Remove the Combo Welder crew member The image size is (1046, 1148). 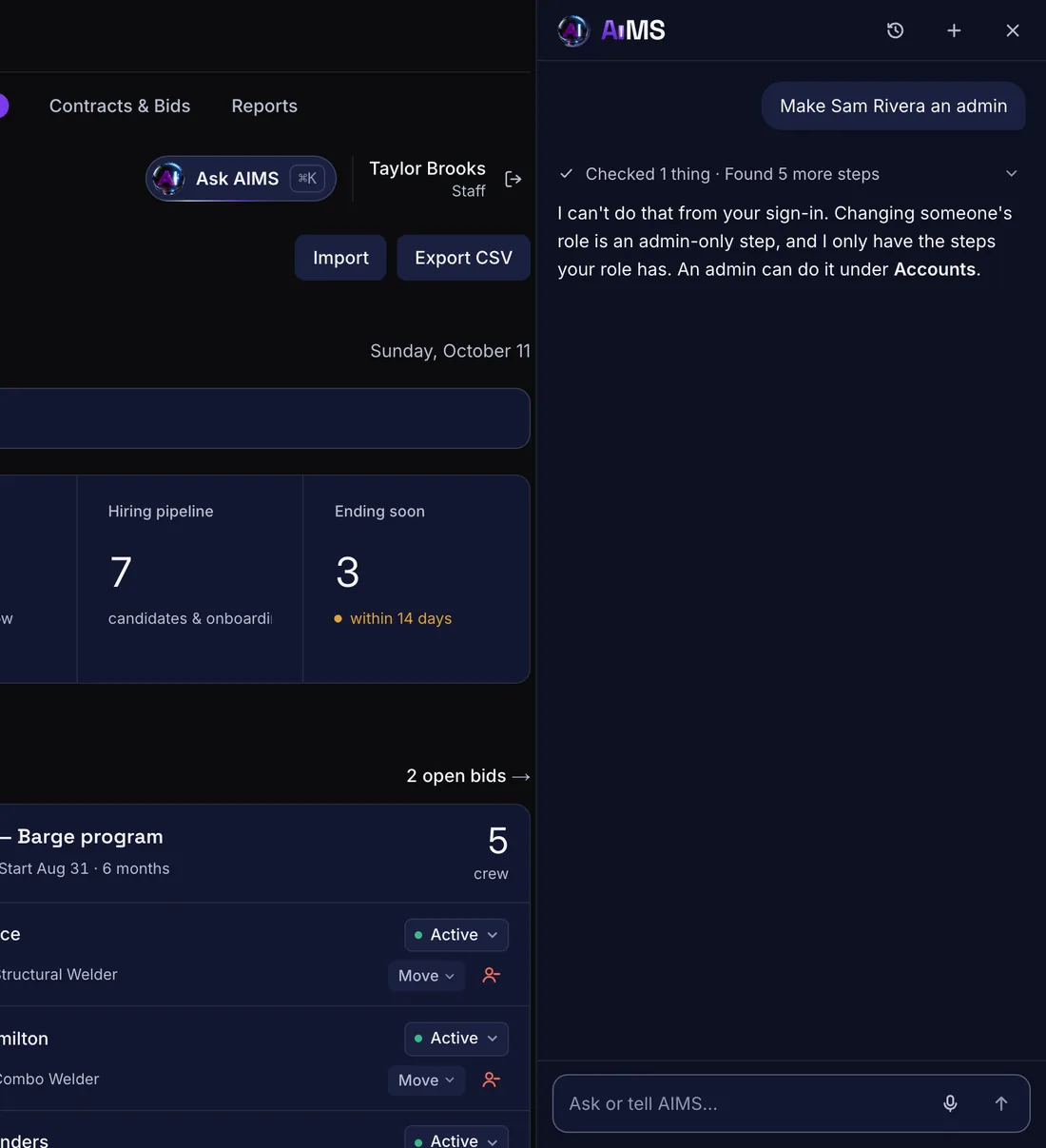click(491, 1080)
